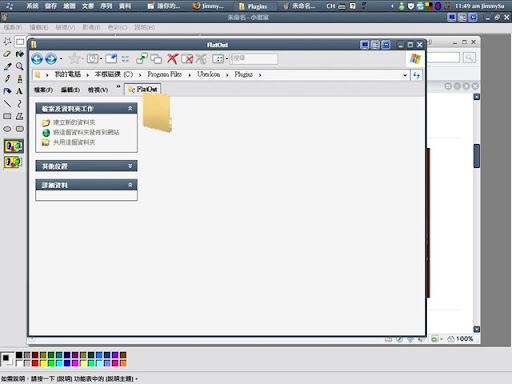Click the CH language indicator in the top bar
This screenshot has width=512, height=384.
331,6
